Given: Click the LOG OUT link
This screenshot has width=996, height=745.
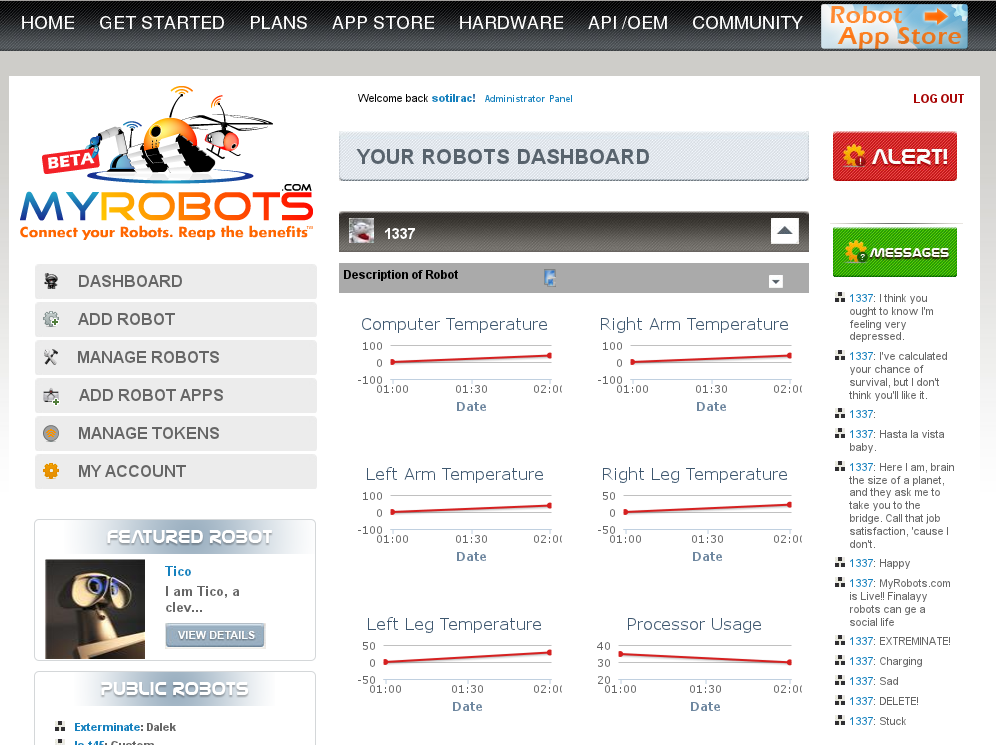Looking at the screenshot, I should pyautogui.click(x=938, y=99).
